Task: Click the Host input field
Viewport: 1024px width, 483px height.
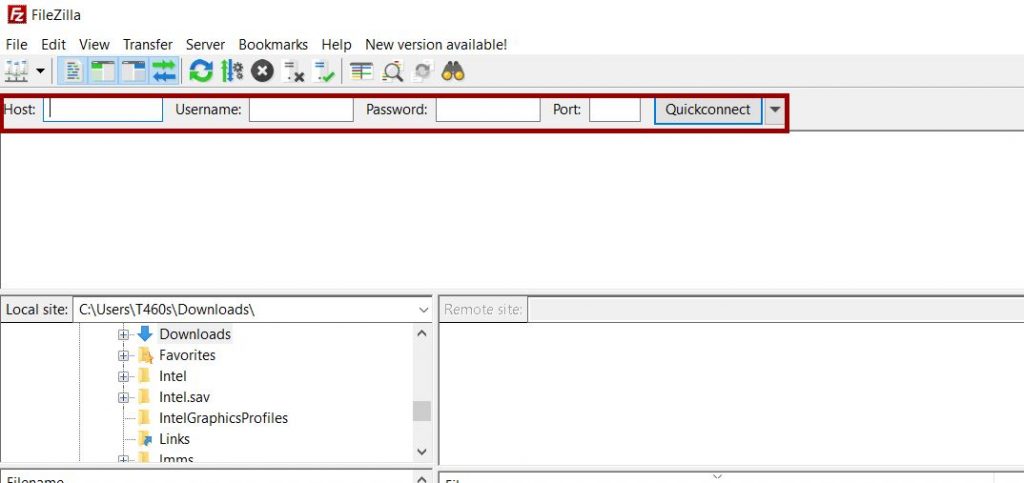Action: coord(103,110)
